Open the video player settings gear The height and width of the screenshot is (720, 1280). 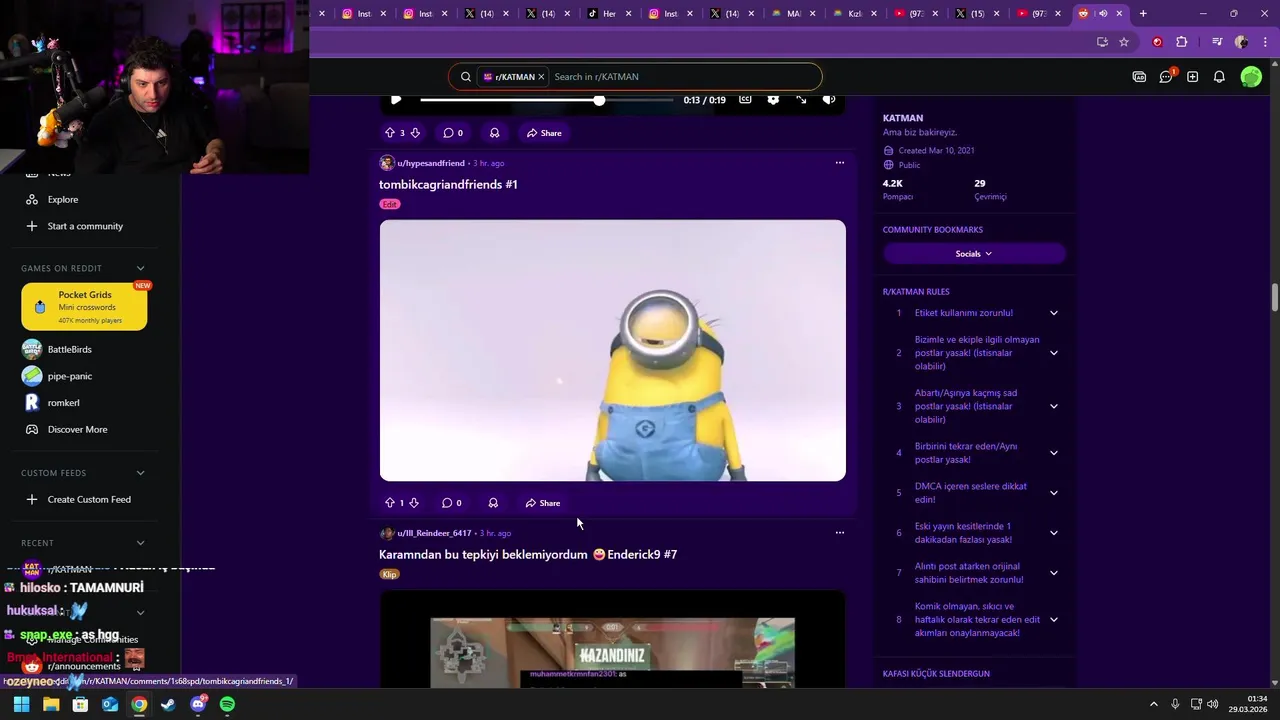773,99
